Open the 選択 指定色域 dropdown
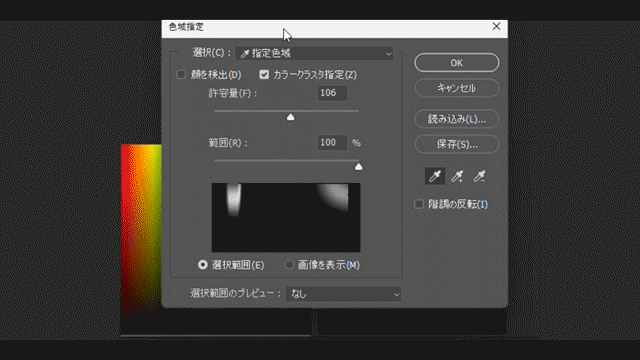640x360 pixels. tap(314, 53)
